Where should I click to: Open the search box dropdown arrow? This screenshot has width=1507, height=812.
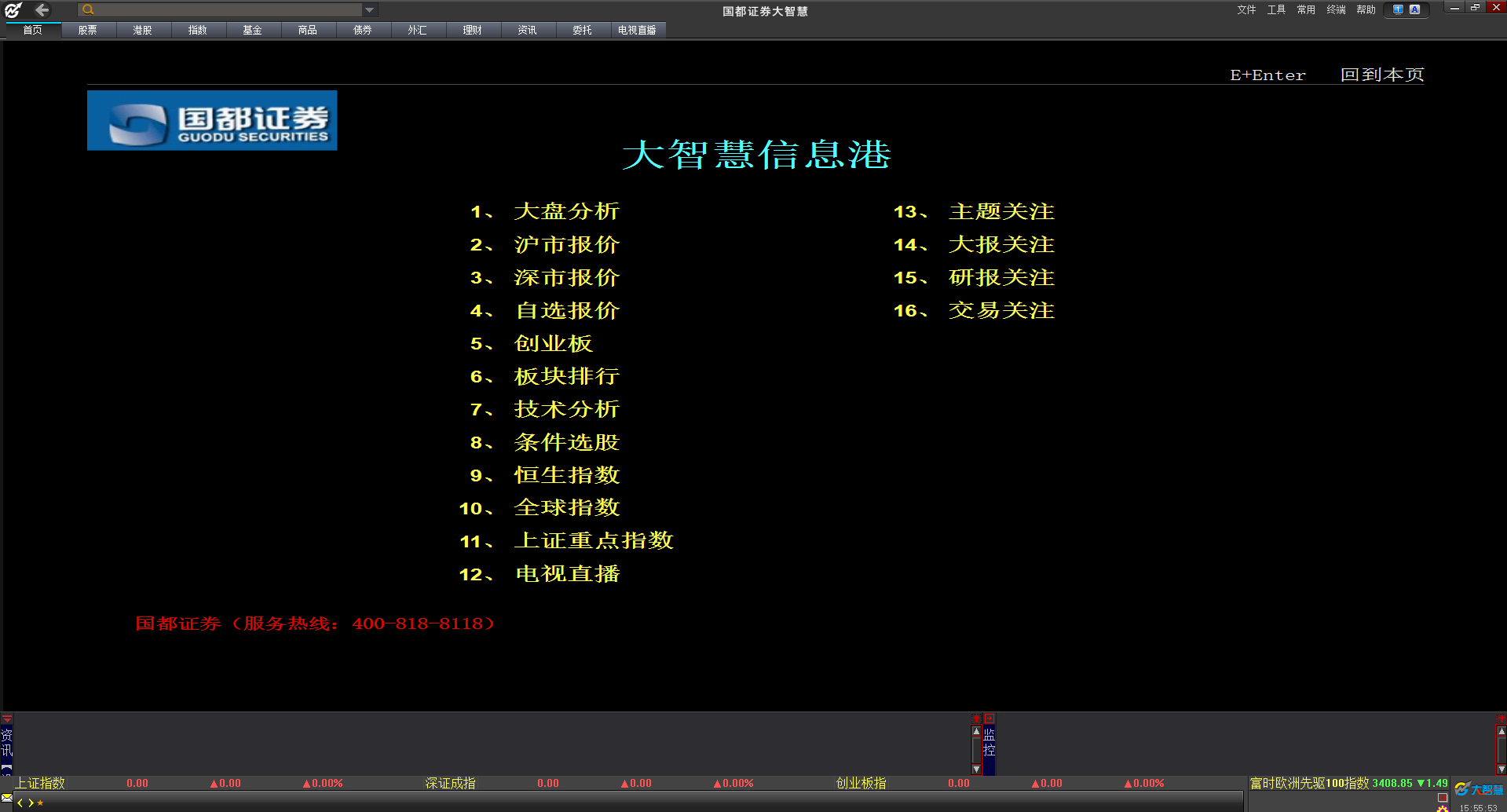[369, 9]
